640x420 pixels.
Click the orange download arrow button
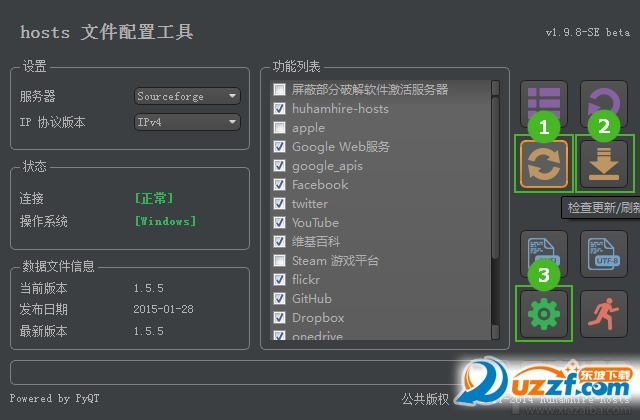coord(604,164)
